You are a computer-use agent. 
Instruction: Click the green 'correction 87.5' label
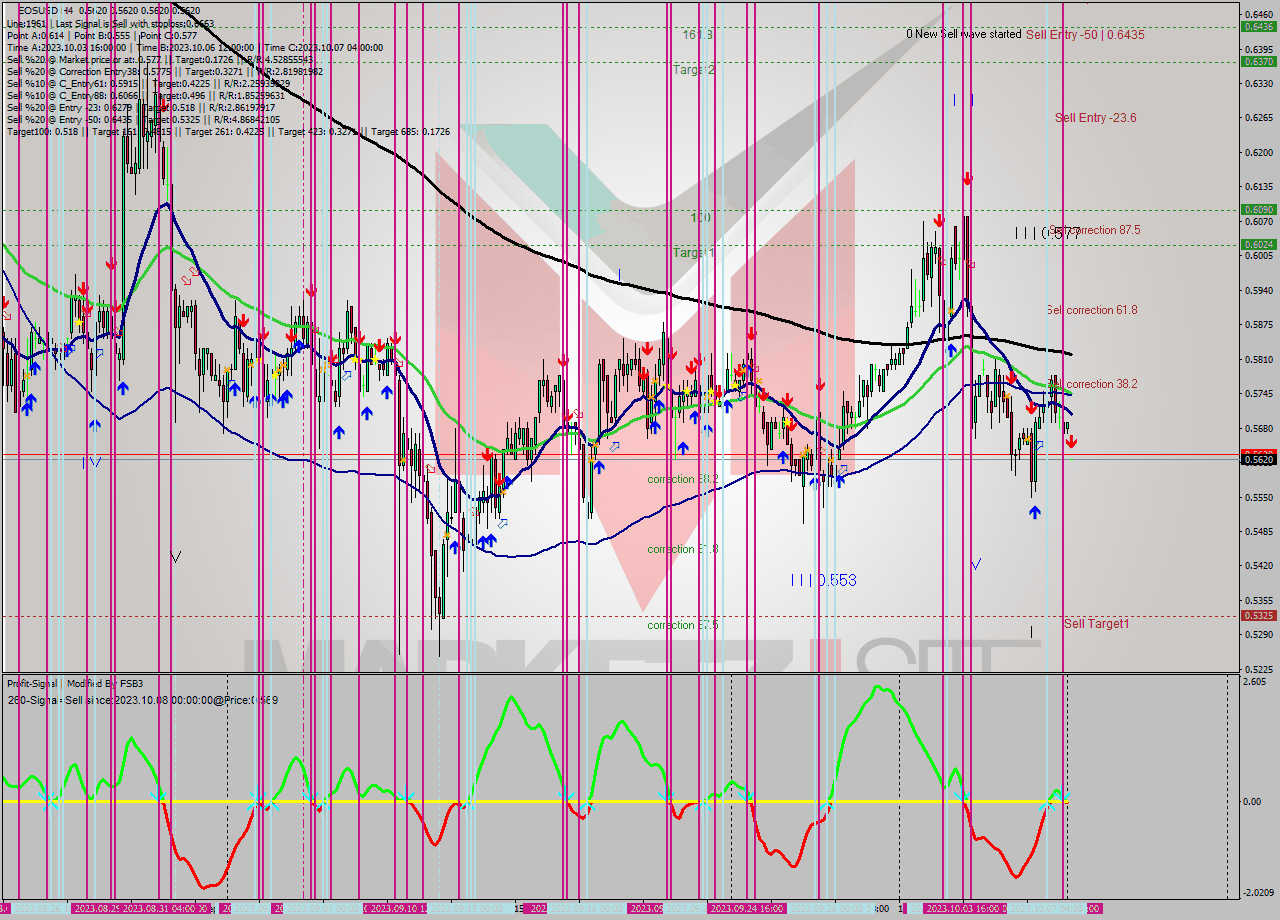pos(683,625)
